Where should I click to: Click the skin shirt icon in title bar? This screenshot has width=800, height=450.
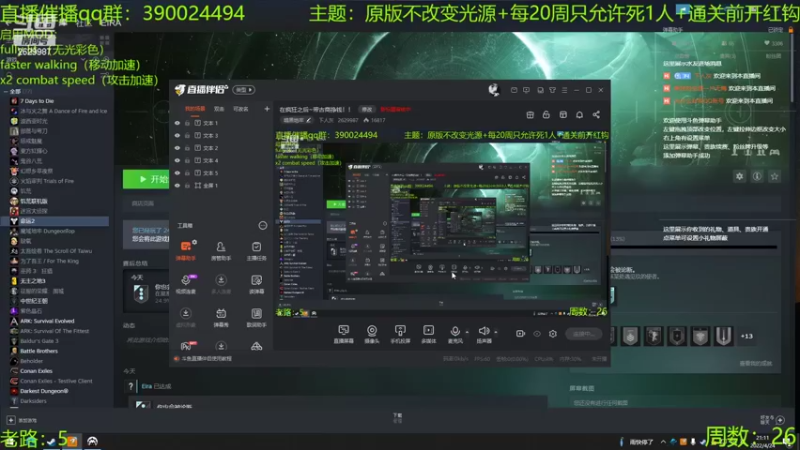pyautogui.click(x=553, y=90)
